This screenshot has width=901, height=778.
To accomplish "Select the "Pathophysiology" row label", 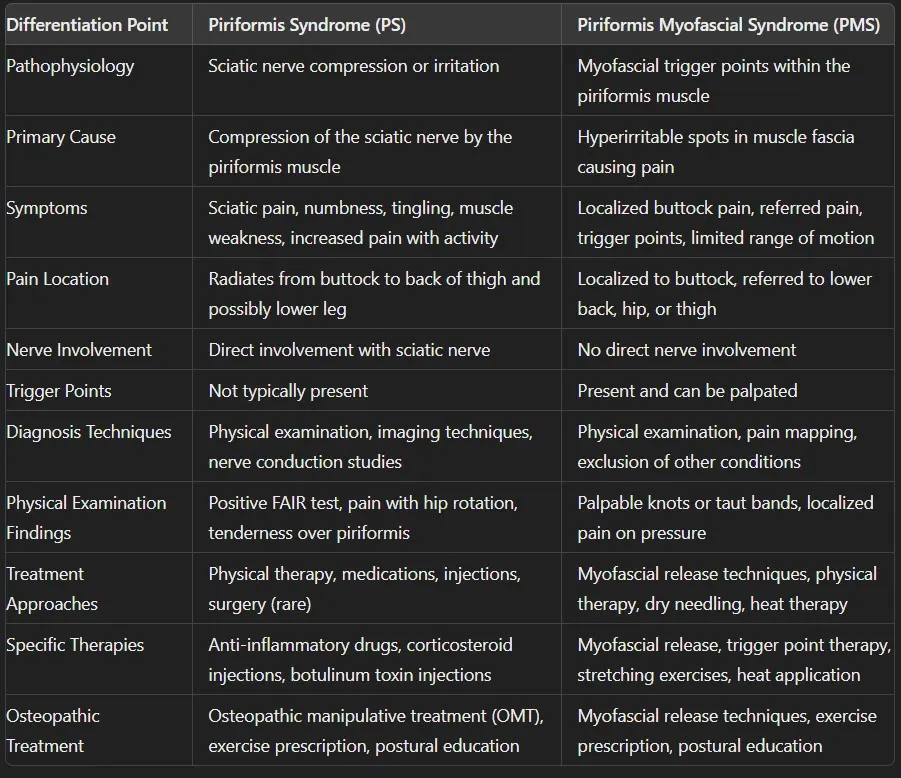I will [70, 66].
